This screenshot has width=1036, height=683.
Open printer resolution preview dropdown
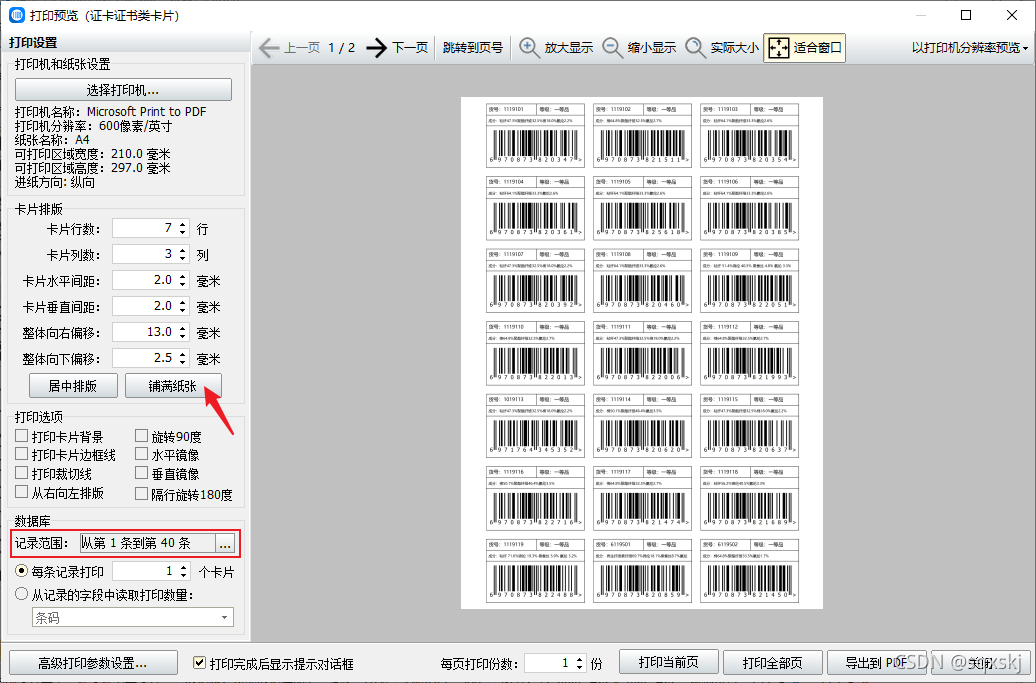click(969, 48)
